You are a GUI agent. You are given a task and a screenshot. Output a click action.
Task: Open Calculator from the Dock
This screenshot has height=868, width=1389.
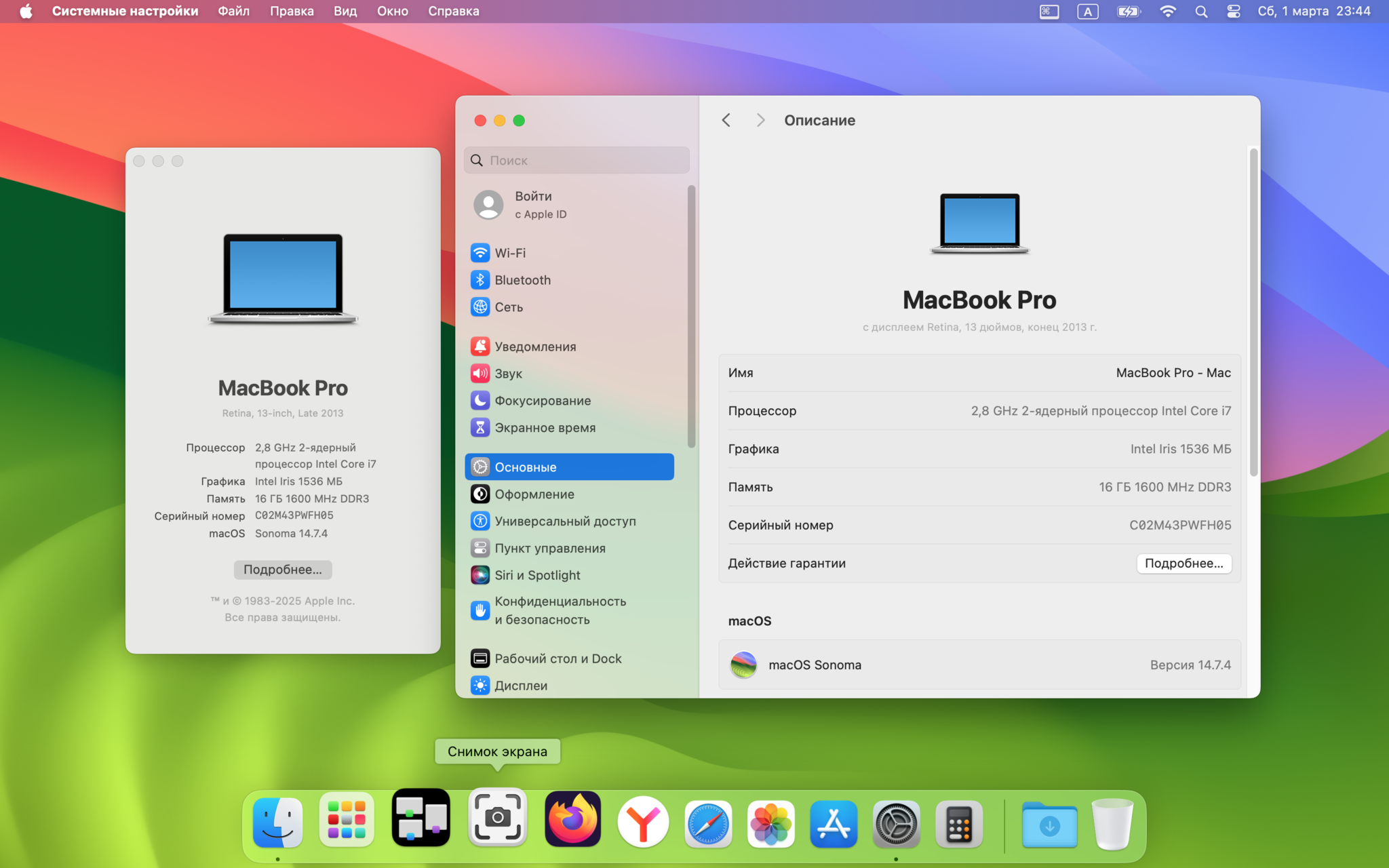959,824
